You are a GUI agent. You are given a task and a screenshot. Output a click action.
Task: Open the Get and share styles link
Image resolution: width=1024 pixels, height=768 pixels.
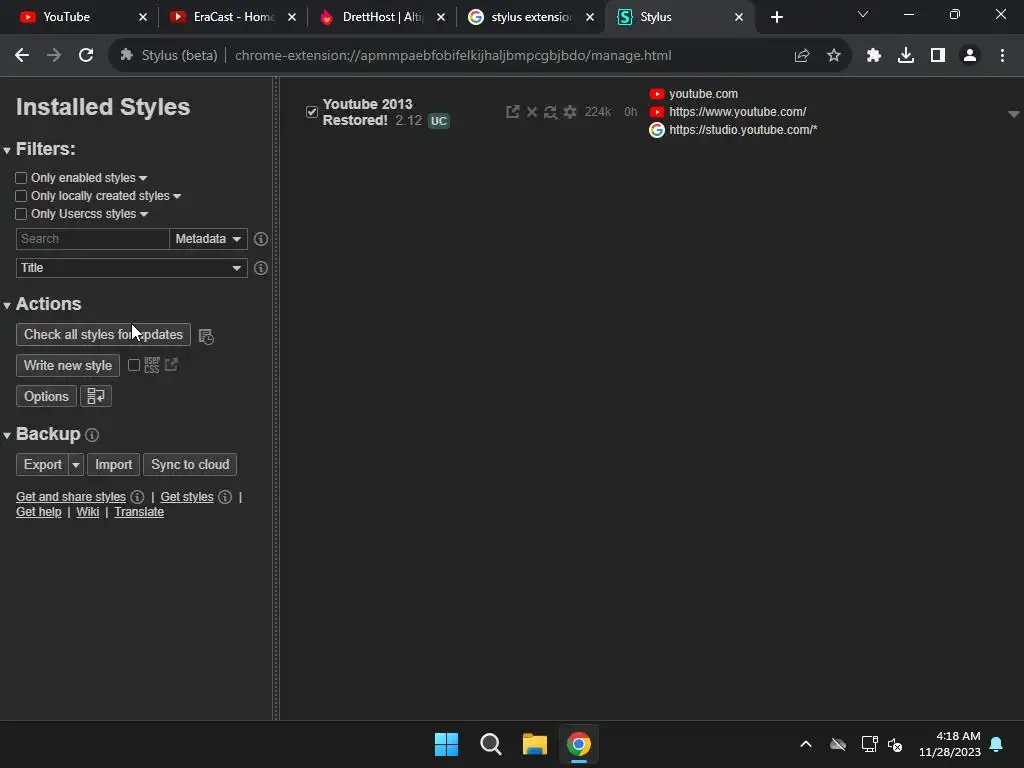pyautogui.click(x=71, y=497)
